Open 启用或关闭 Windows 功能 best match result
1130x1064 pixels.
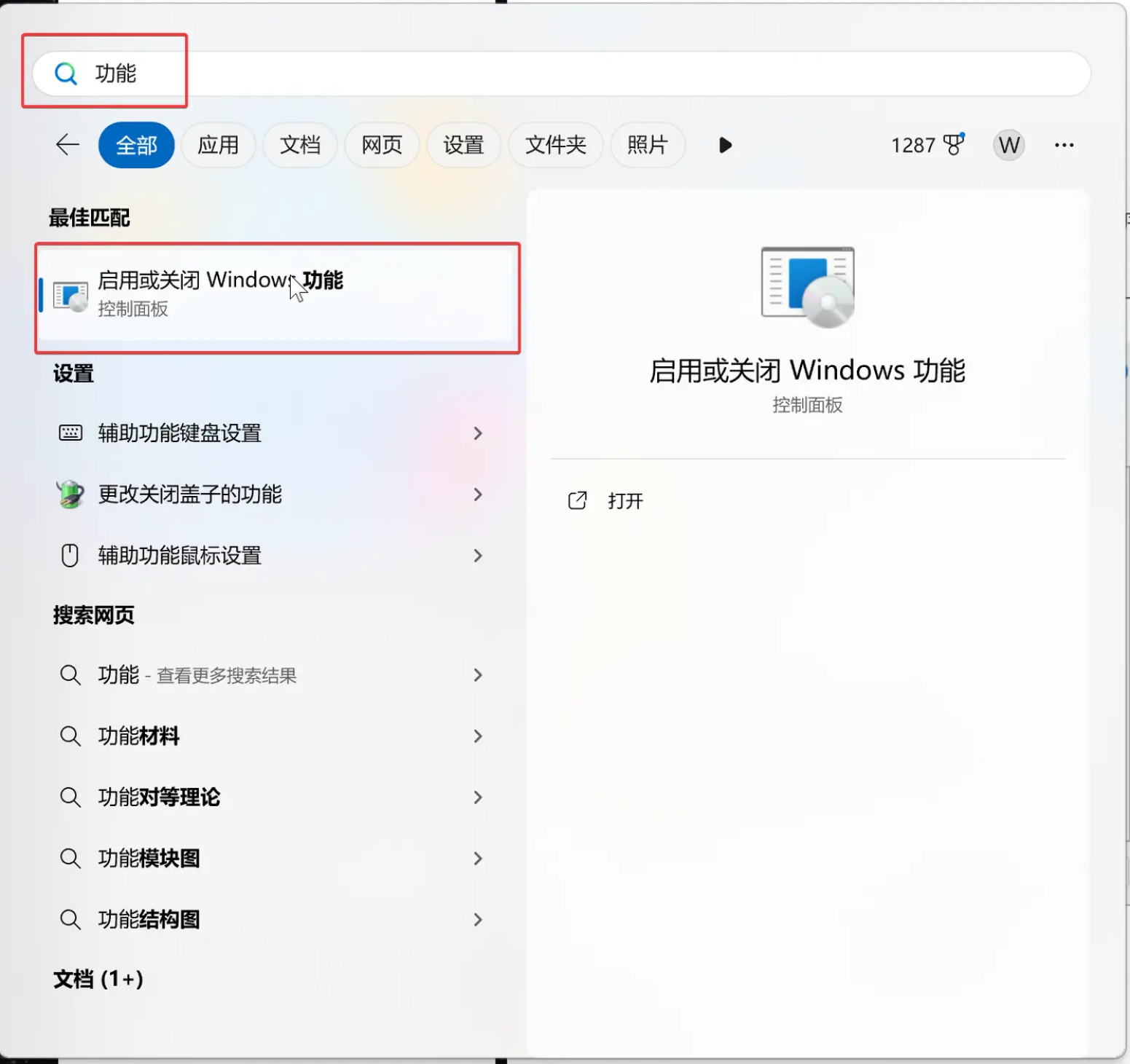[277, 295]
